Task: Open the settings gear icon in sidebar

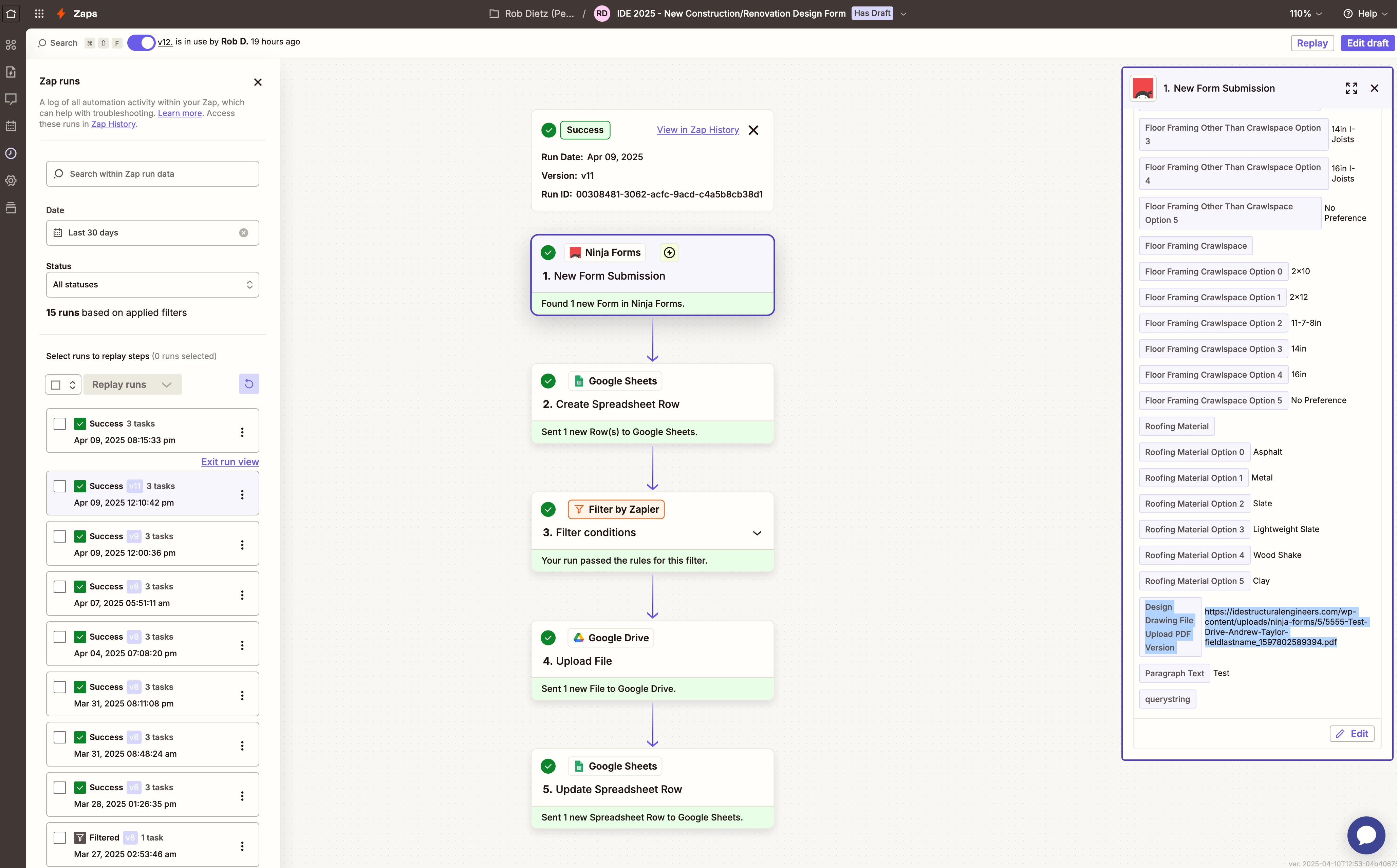Action: 11,180
